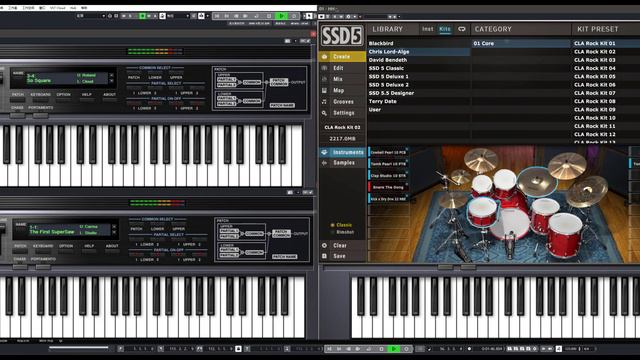Switch library view to Kits
Screen dimensions: 640x360
[x=445, y=29]
